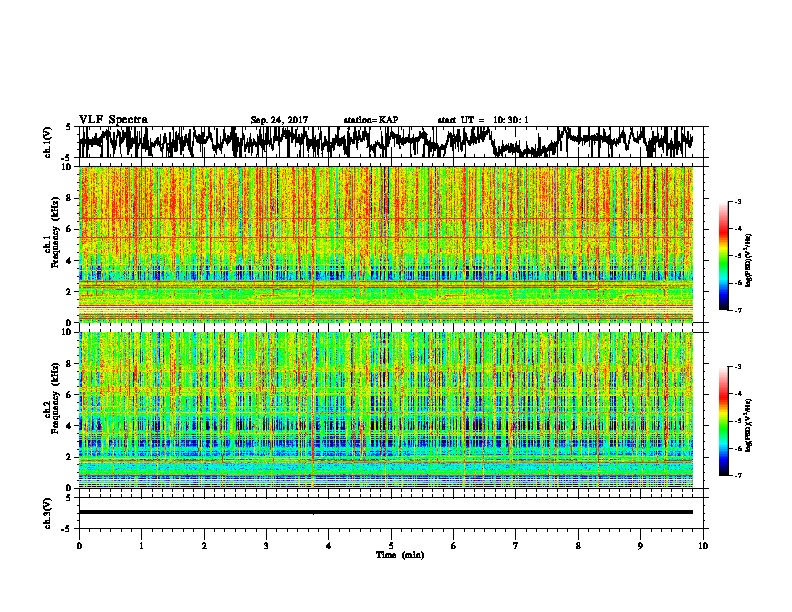
Task: Click the 8 kHz tick on ch.2 frequency axis
Action: click(70, 364)
